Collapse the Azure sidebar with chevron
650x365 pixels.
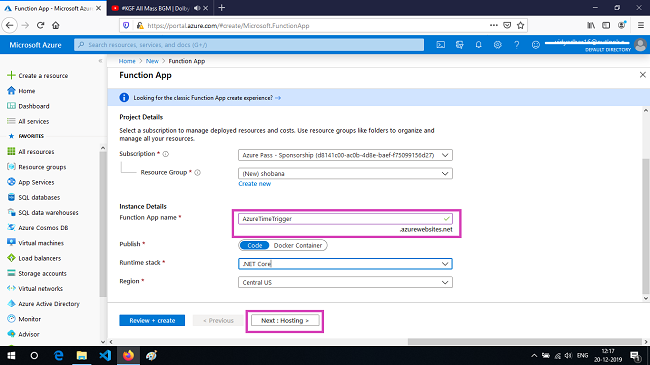[x=100, y=61]
